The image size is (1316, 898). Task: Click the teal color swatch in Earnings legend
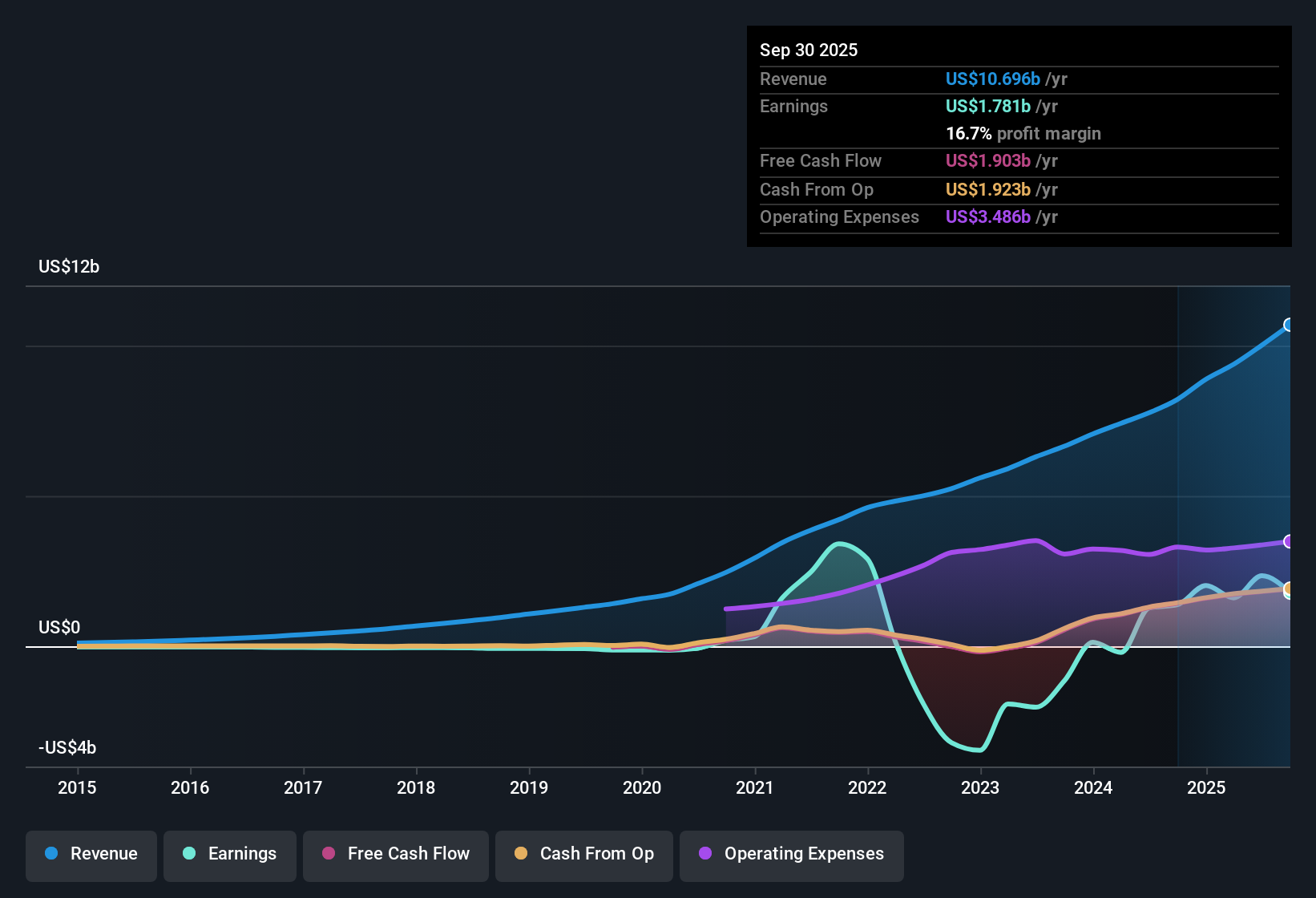tap(189, 854)
